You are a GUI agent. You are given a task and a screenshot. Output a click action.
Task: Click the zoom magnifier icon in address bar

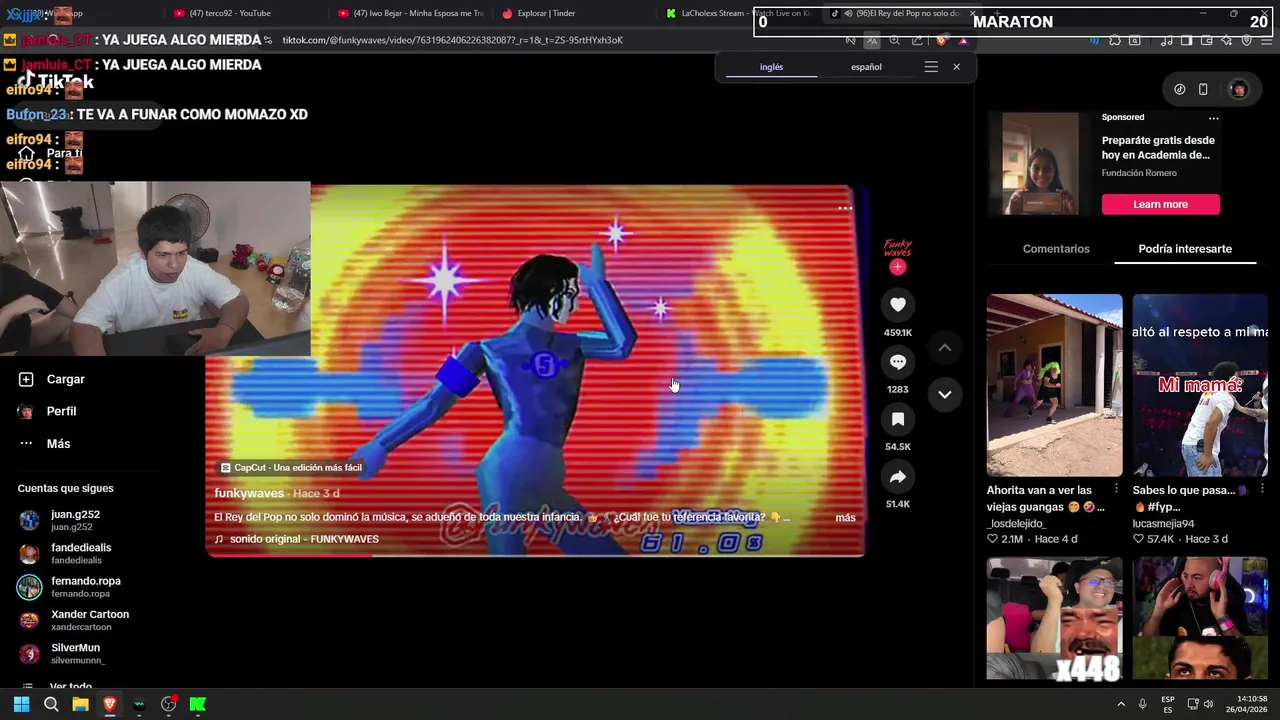coord(895,41)
